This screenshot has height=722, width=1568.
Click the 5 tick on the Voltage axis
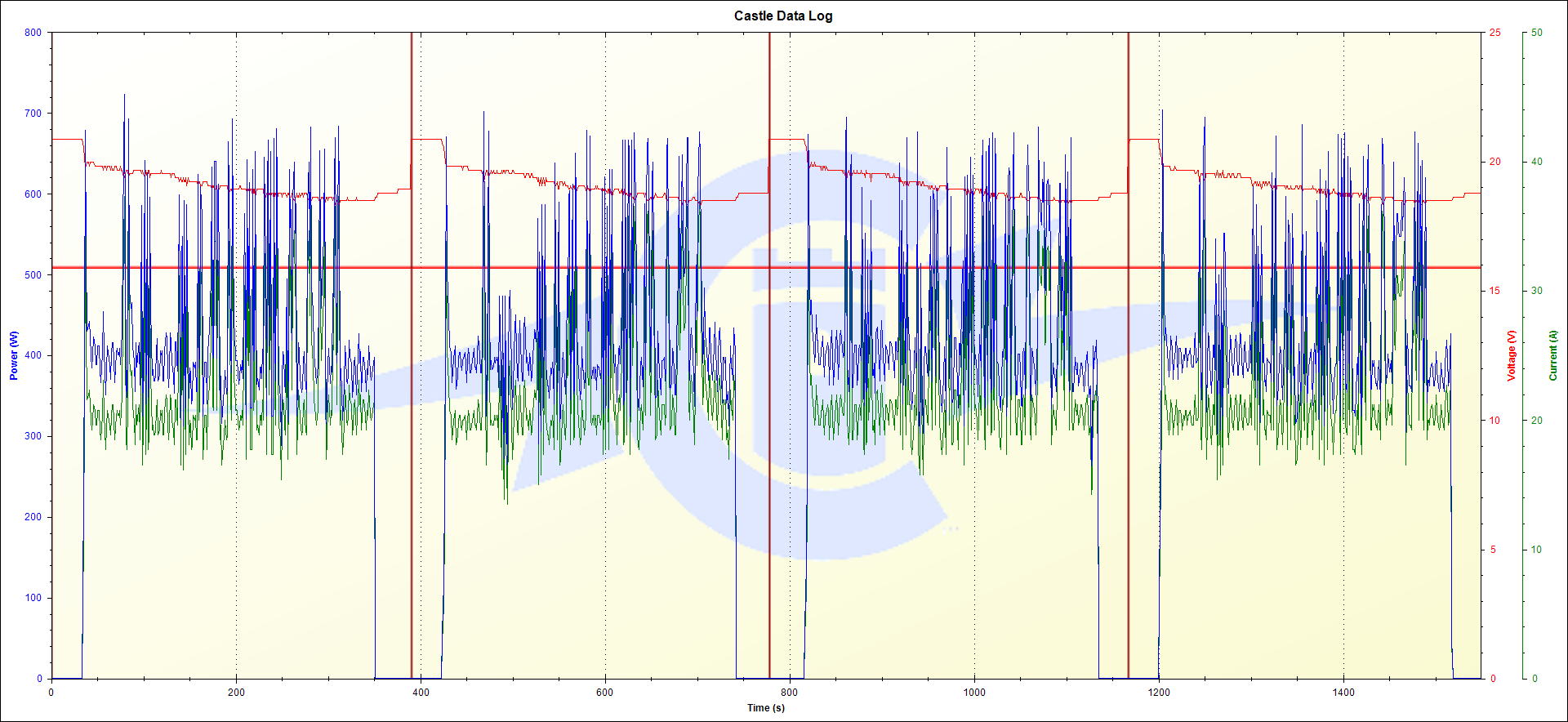coord(1493,550)
